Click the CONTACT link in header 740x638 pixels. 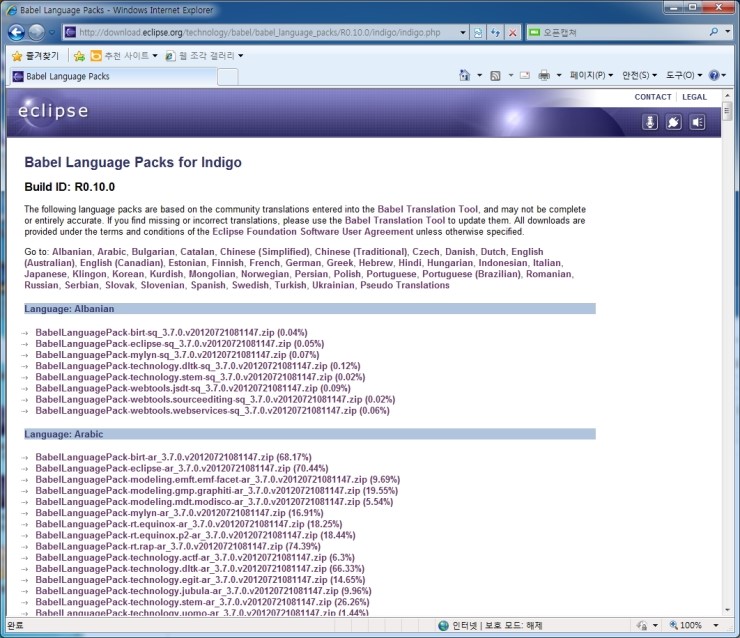653,97
